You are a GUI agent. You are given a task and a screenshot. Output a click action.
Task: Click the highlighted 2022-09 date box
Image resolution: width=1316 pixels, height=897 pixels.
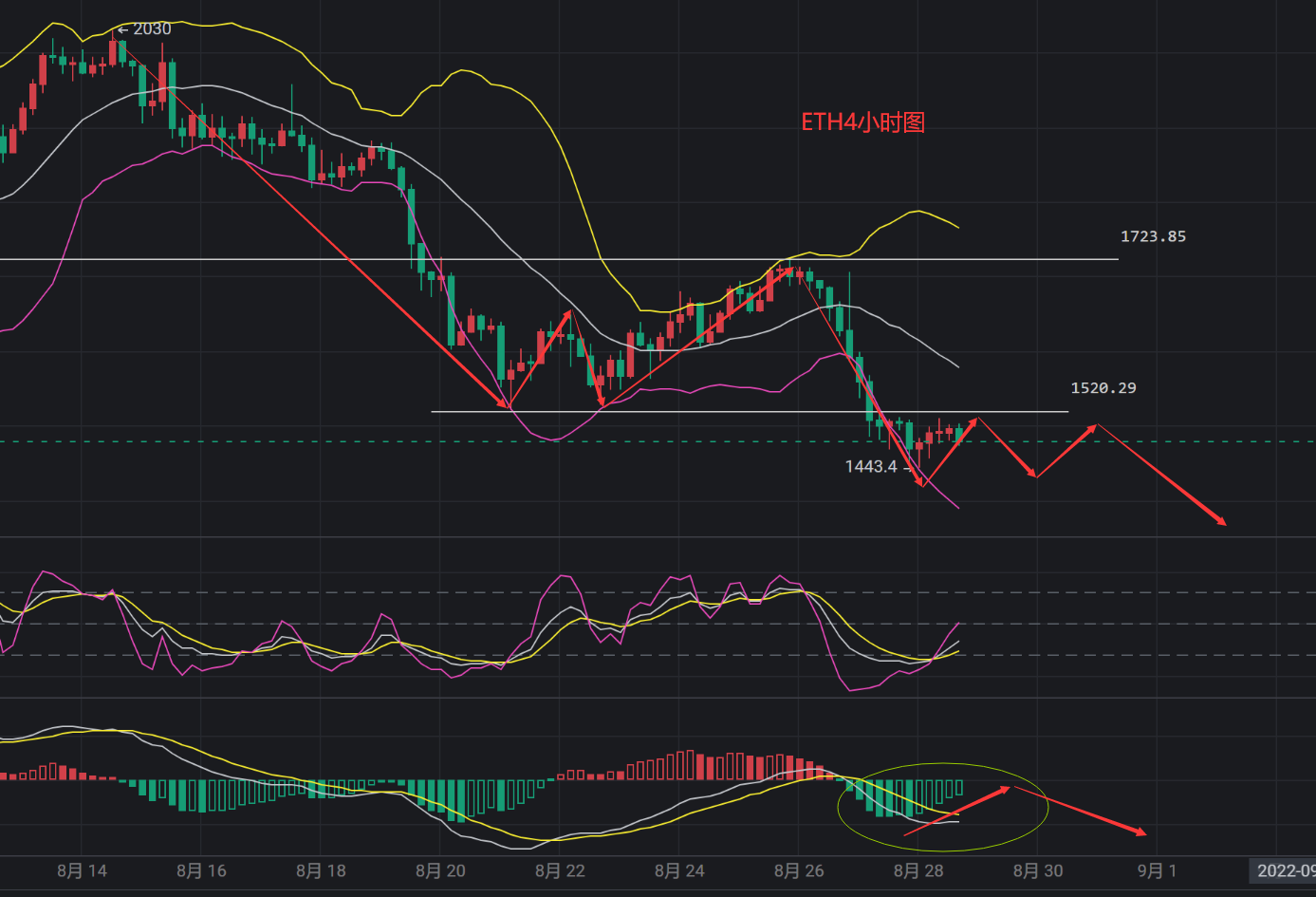[1285, 870]
